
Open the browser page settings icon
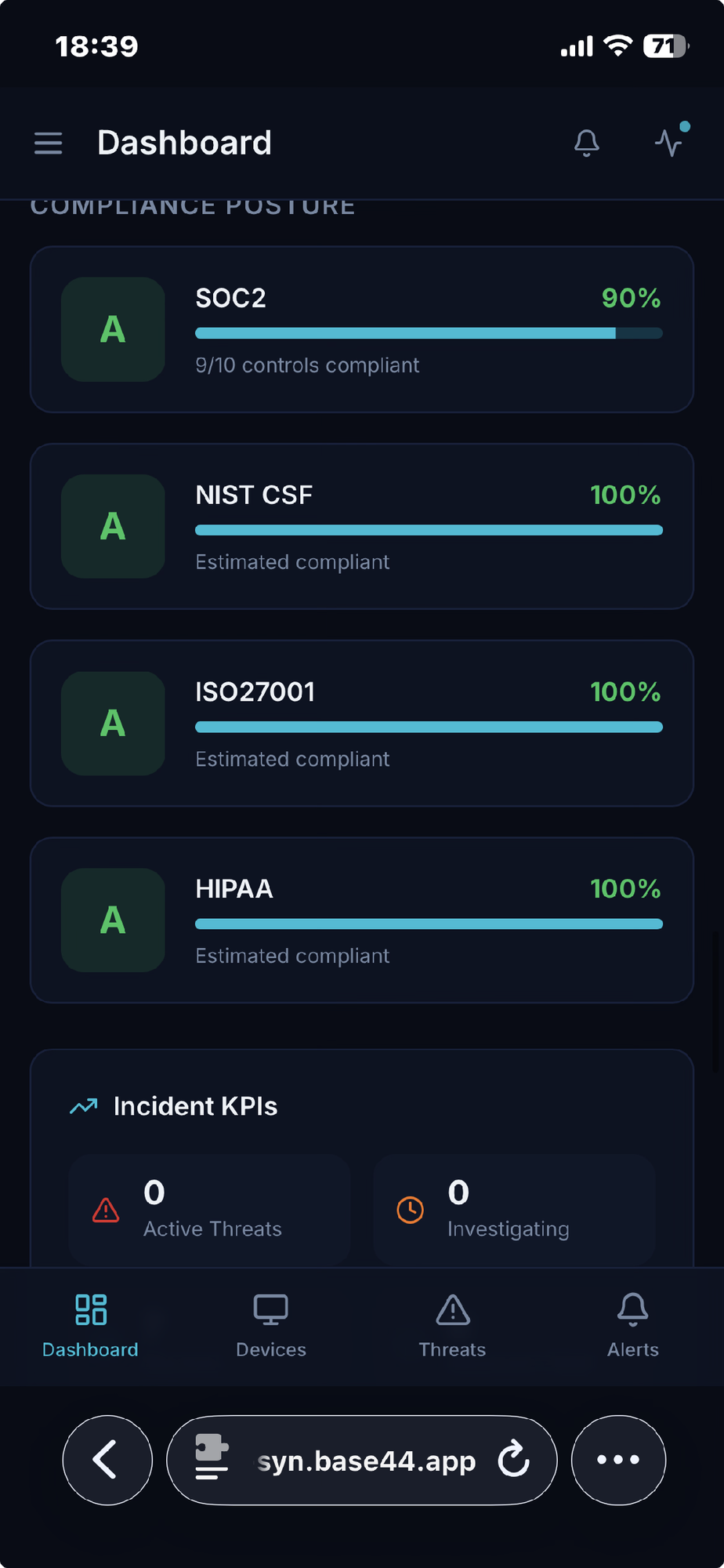[x=212, y=1458]
